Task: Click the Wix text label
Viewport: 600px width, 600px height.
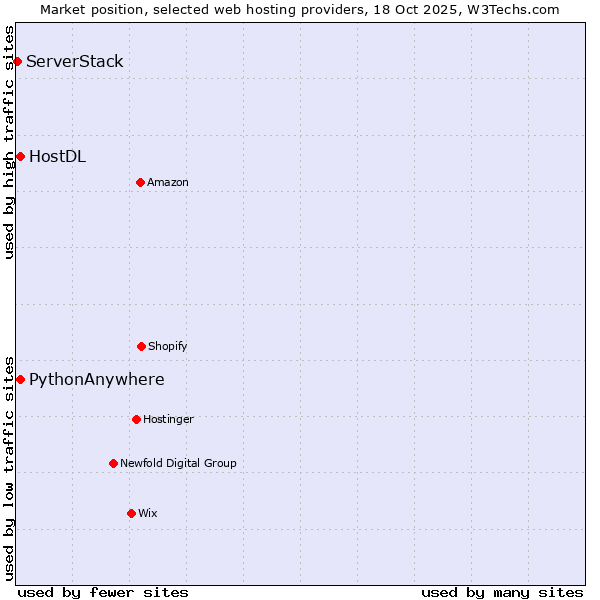Action: 148,514
